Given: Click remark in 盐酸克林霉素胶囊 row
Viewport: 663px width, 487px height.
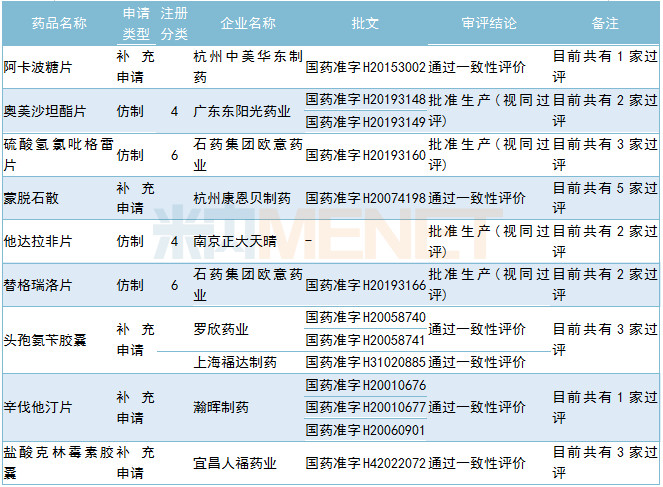Looking at the screenshot, I should coord(605,463).
